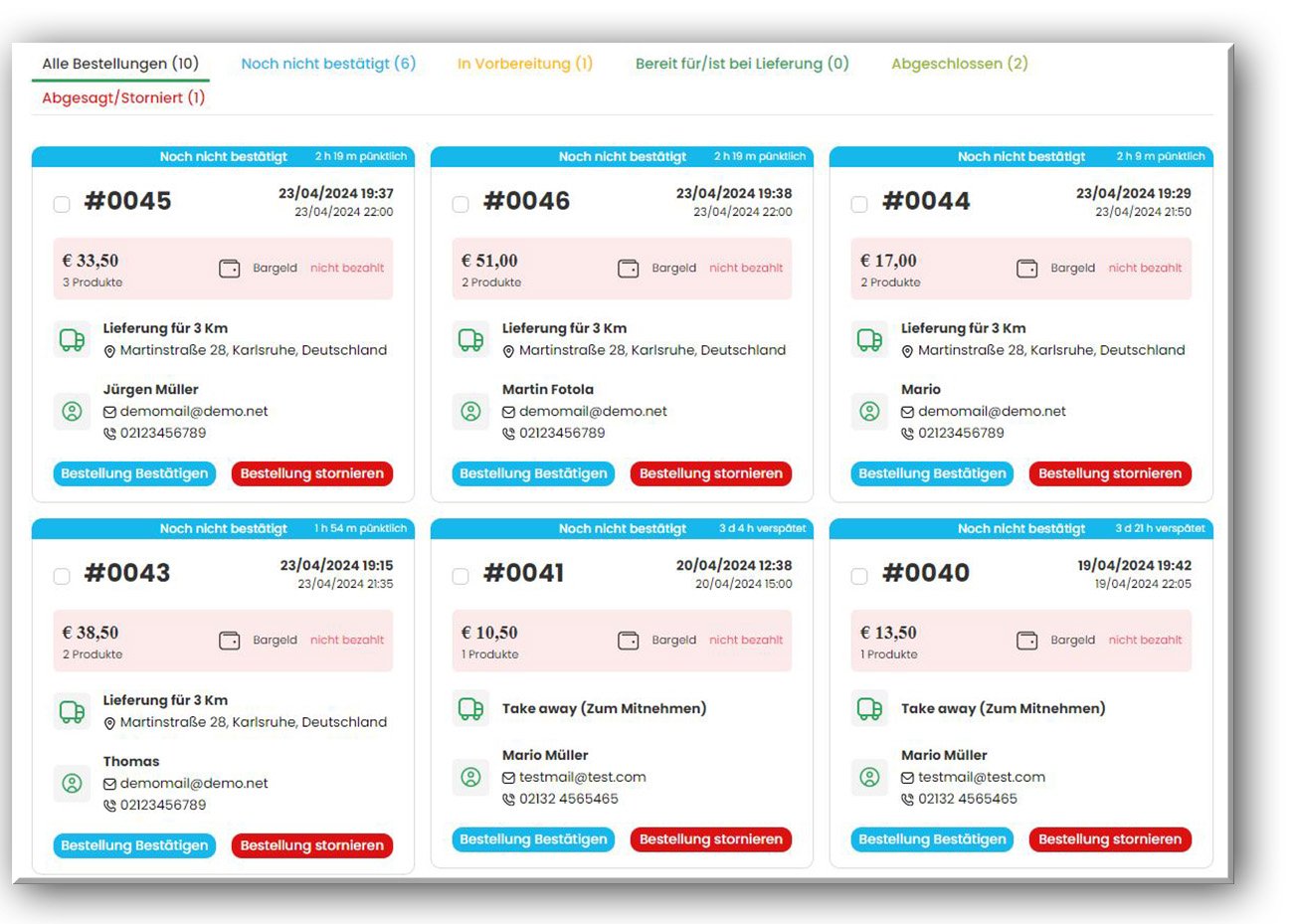This screenshot has width=1296, height=924.
Task: Click the customer avatar icon in order #0044
Action: click(x=869, y=412)
